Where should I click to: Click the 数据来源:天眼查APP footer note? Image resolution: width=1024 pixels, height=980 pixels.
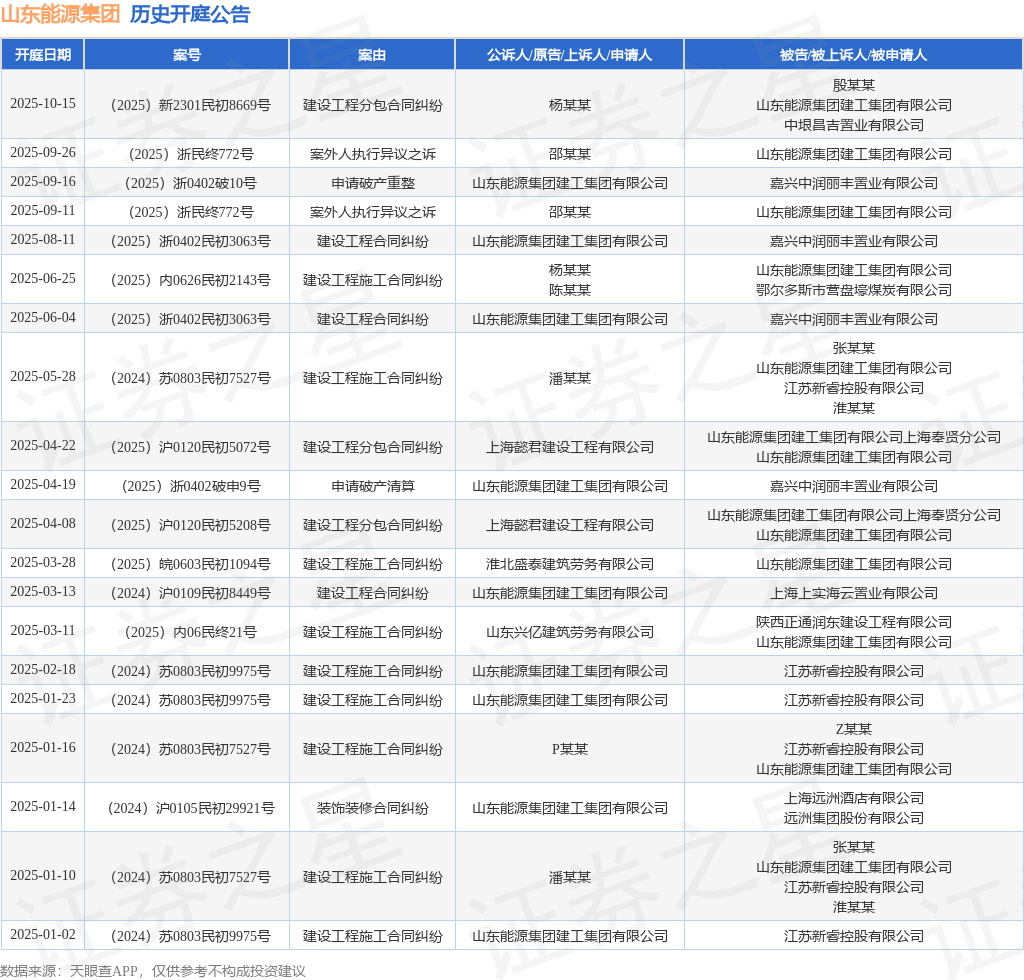[153, 971]
